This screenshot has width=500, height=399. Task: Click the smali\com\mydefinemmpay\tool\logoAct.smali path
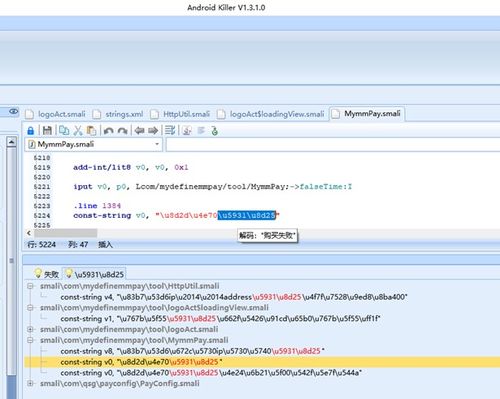[129, 329]
